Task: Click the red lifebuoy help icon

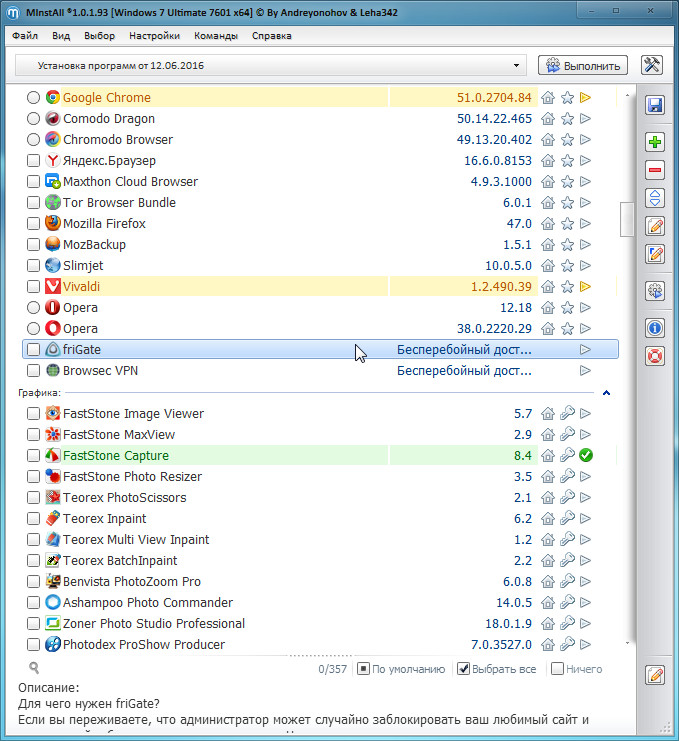Action: point(655,356)
